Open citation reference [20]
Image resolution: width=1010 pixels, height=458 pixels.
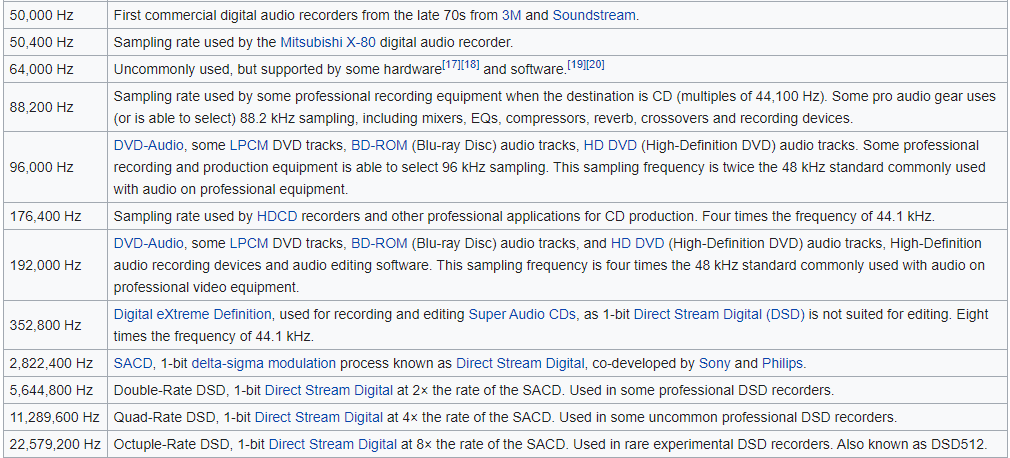595,64
